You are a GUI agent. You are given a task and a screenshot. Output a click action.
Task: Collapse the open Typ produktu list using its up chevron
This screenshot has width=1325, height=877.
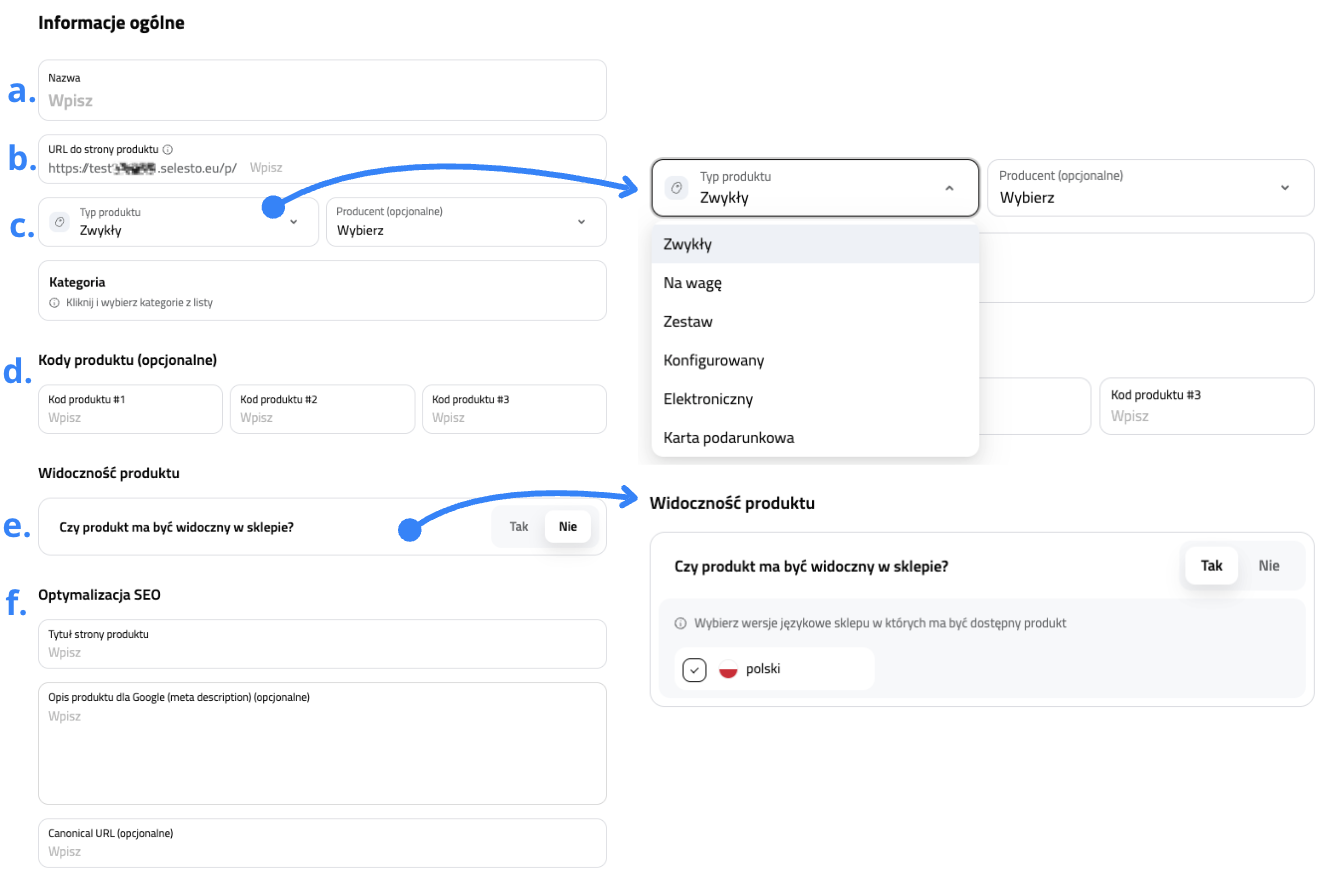pyautogui.click(x=949, y=188)
